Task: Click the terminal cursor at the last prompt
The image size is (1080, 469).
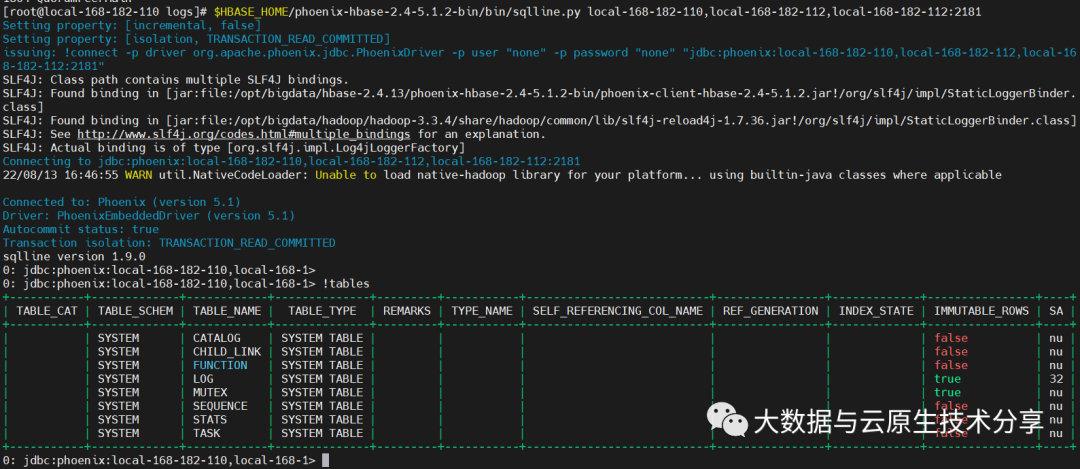Action: coord(326,460)
